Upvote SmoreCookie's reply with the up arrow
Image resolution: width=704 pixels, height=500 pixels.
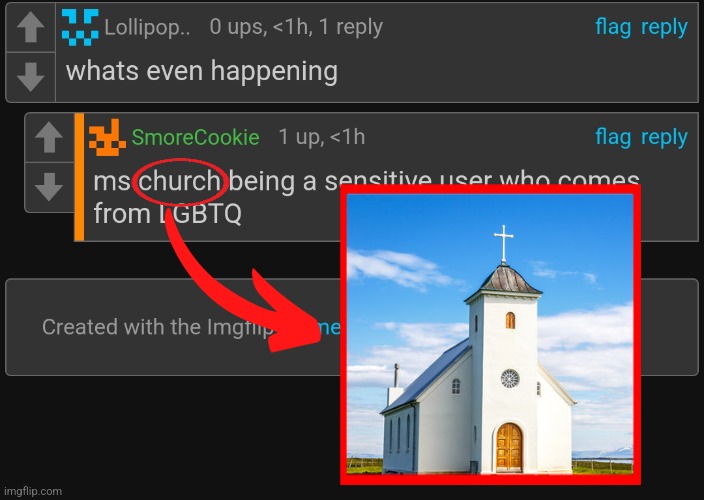coord(49,137)
